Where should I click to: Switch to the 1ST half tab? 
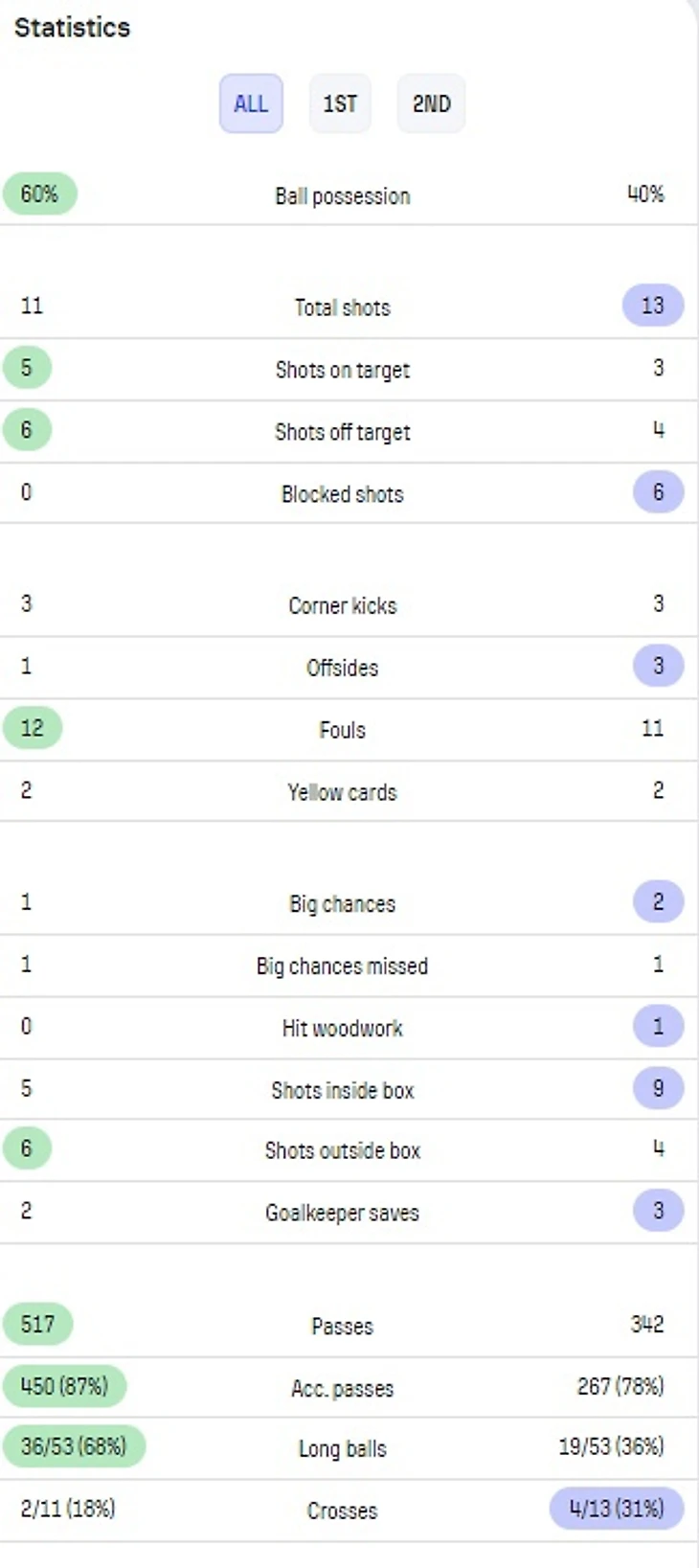pyautogui.click(x=340, y=103)
